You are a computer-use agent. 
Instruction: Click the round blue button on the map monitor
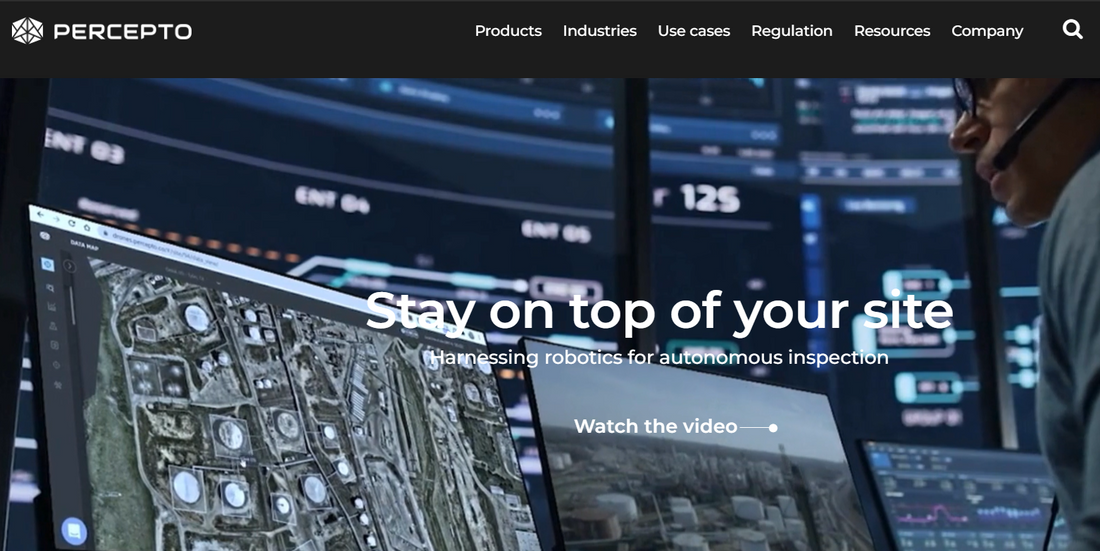pos(72,530)
